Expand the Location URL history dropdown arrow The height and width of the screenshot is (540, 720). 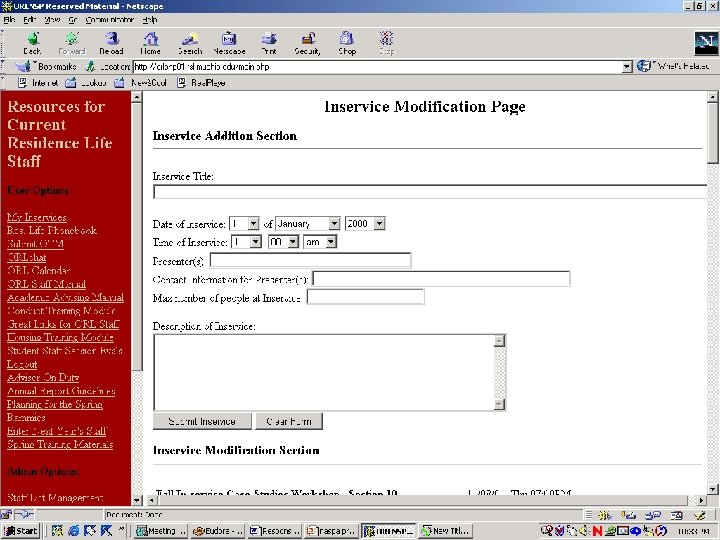click(x=627, y=67)
